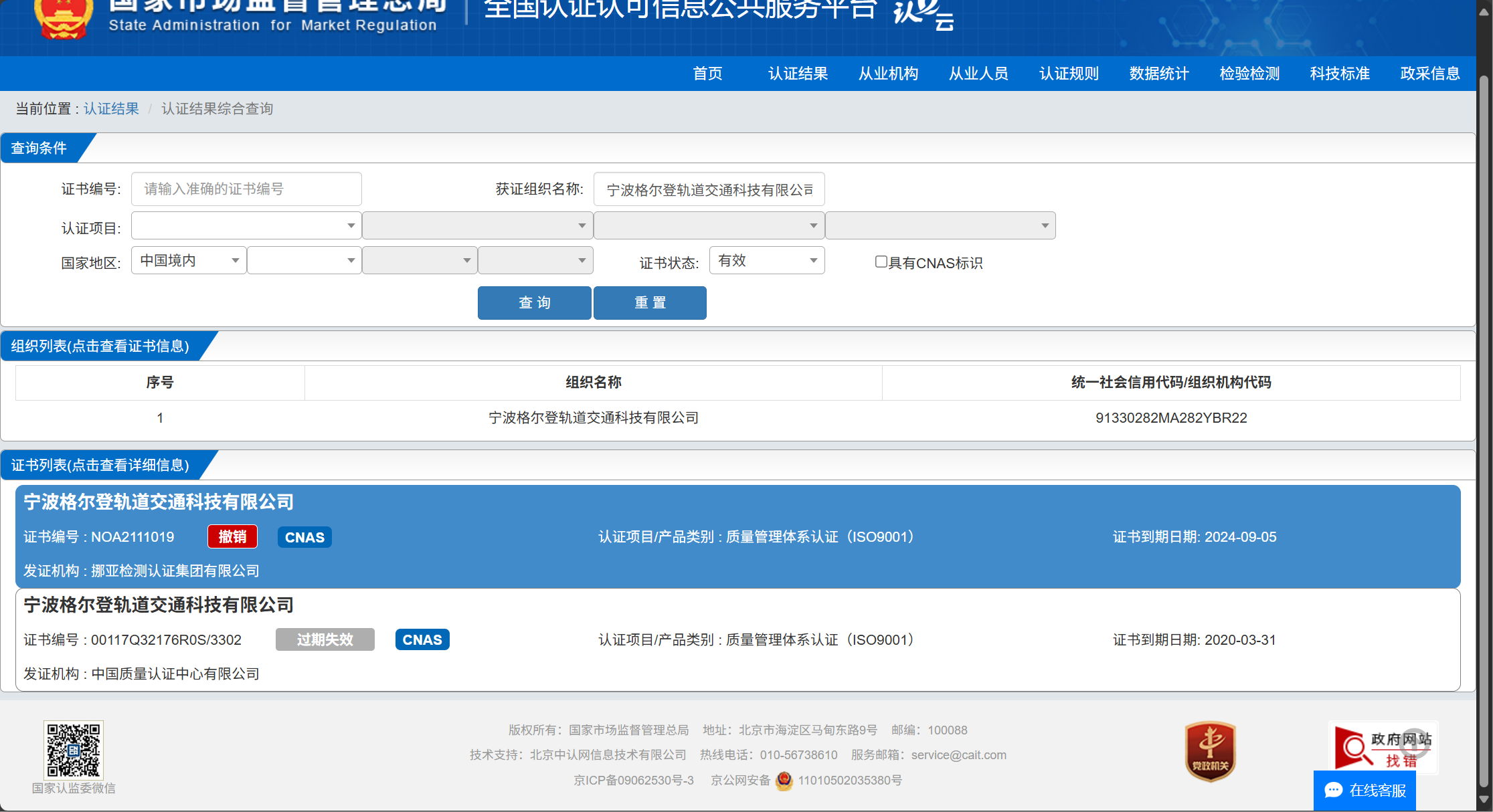Select organization row 宁波格尔登轨道交通科技有限公司
The height and width of the screenshot is (812, 1493).
pos(737,418)
